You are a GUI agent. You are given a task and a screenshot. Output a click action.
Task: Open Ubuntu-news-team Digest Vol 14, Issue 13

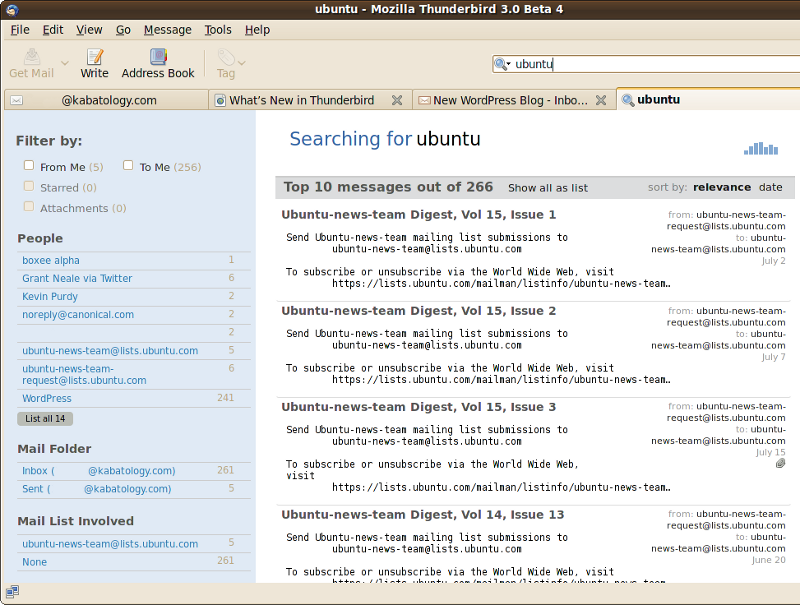coord(423,515)
